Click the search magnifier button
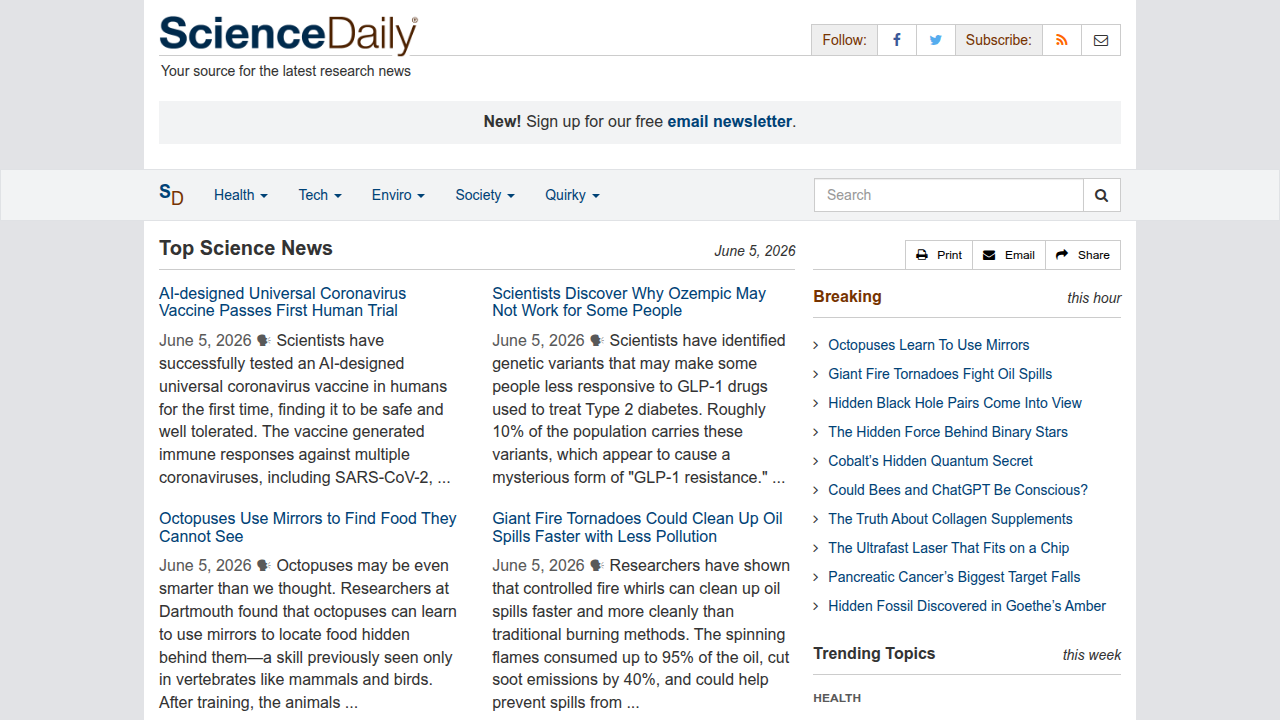Viewport: 1280px width, 720px height. 1102,195
